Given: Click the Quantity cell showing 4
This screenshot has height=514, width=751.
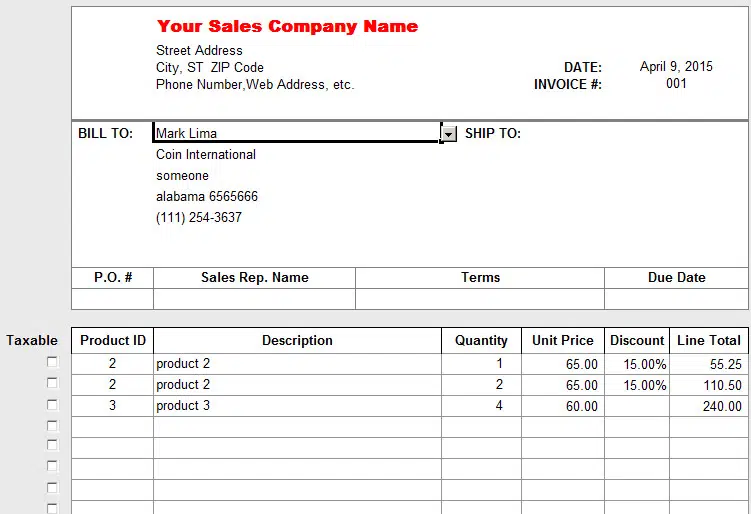Looking at the screenshot, I should (x=481, y=406).
